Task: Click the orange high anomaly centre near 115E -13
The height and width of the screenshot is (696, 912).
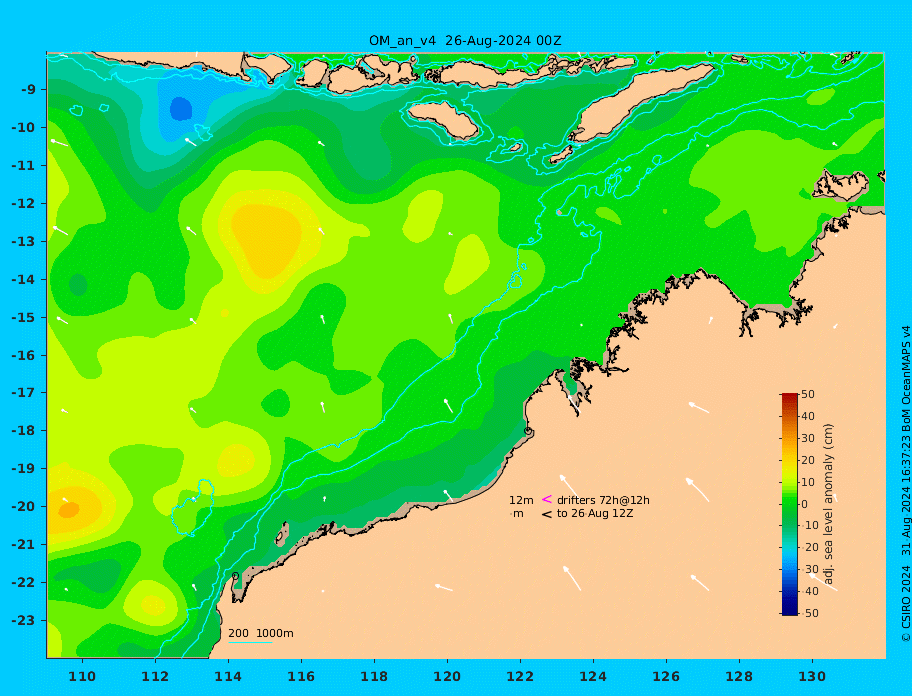Action: coord(267,240)
